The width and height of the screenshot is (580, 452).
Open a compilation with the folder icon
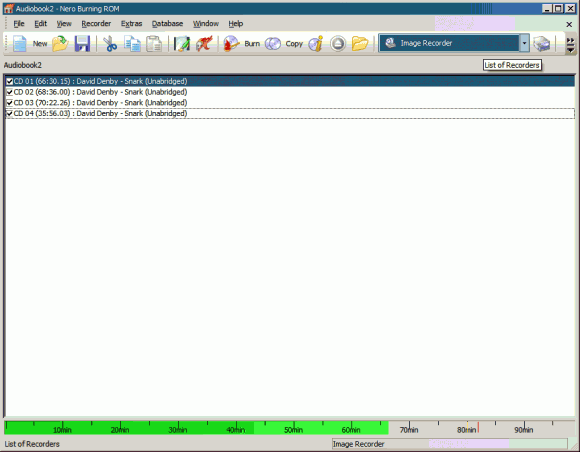(x=60, y=44)
